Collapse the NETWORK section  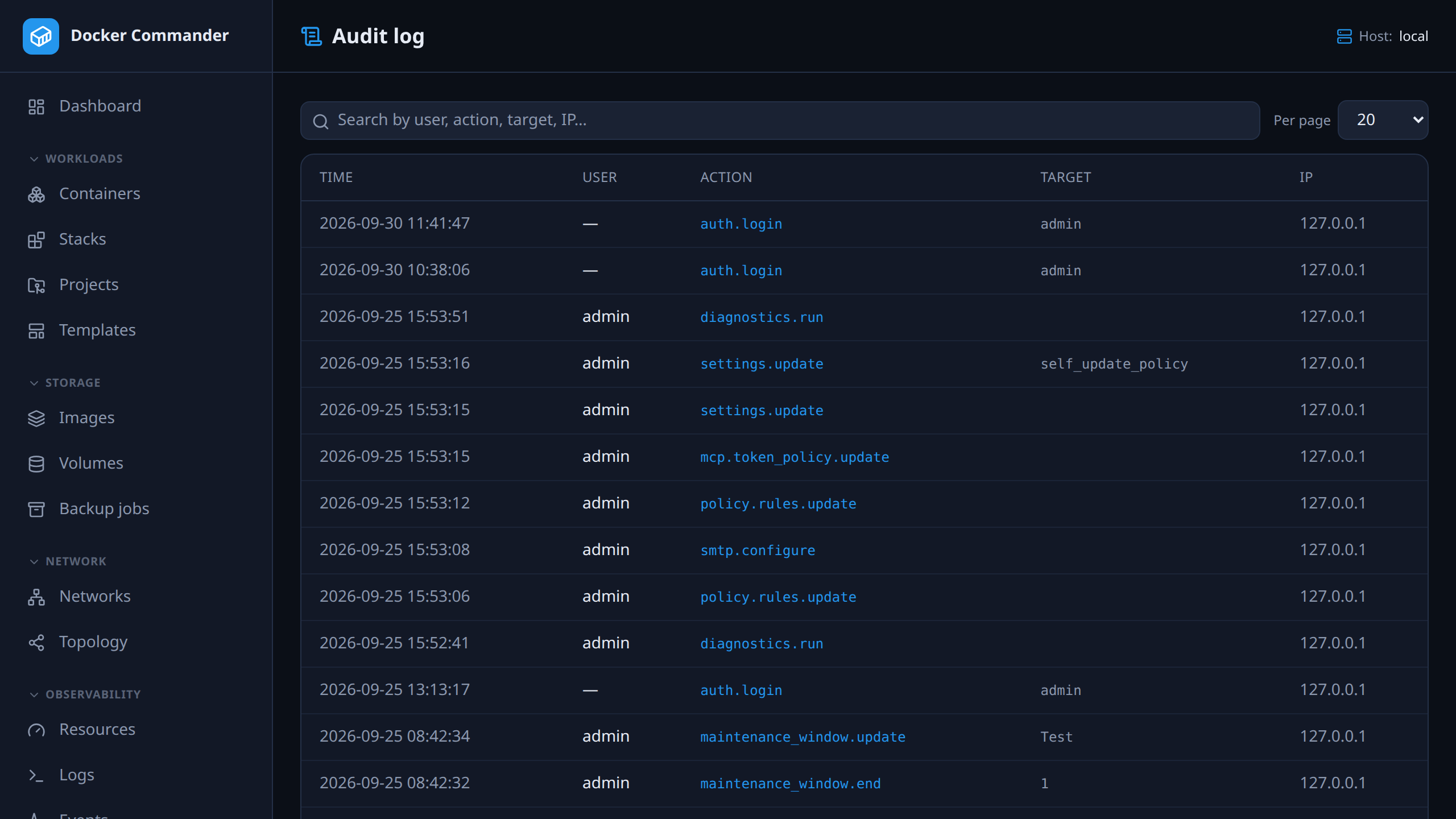point(68,561)
